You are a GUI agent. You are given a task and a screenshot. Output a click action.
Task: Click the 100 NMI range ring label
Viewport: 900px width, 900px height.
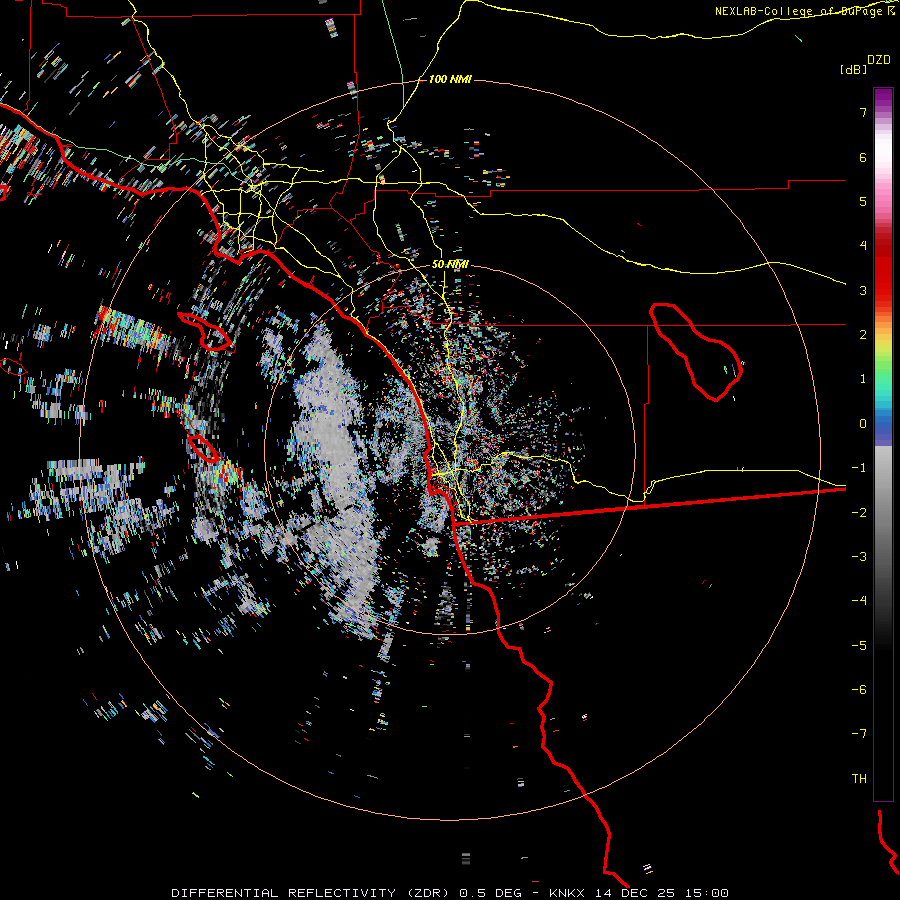450,79
